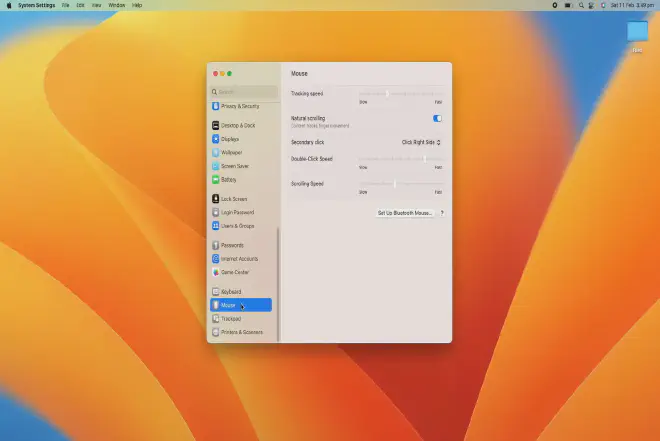Click the Siri icon in menu bar

point(603,5)
